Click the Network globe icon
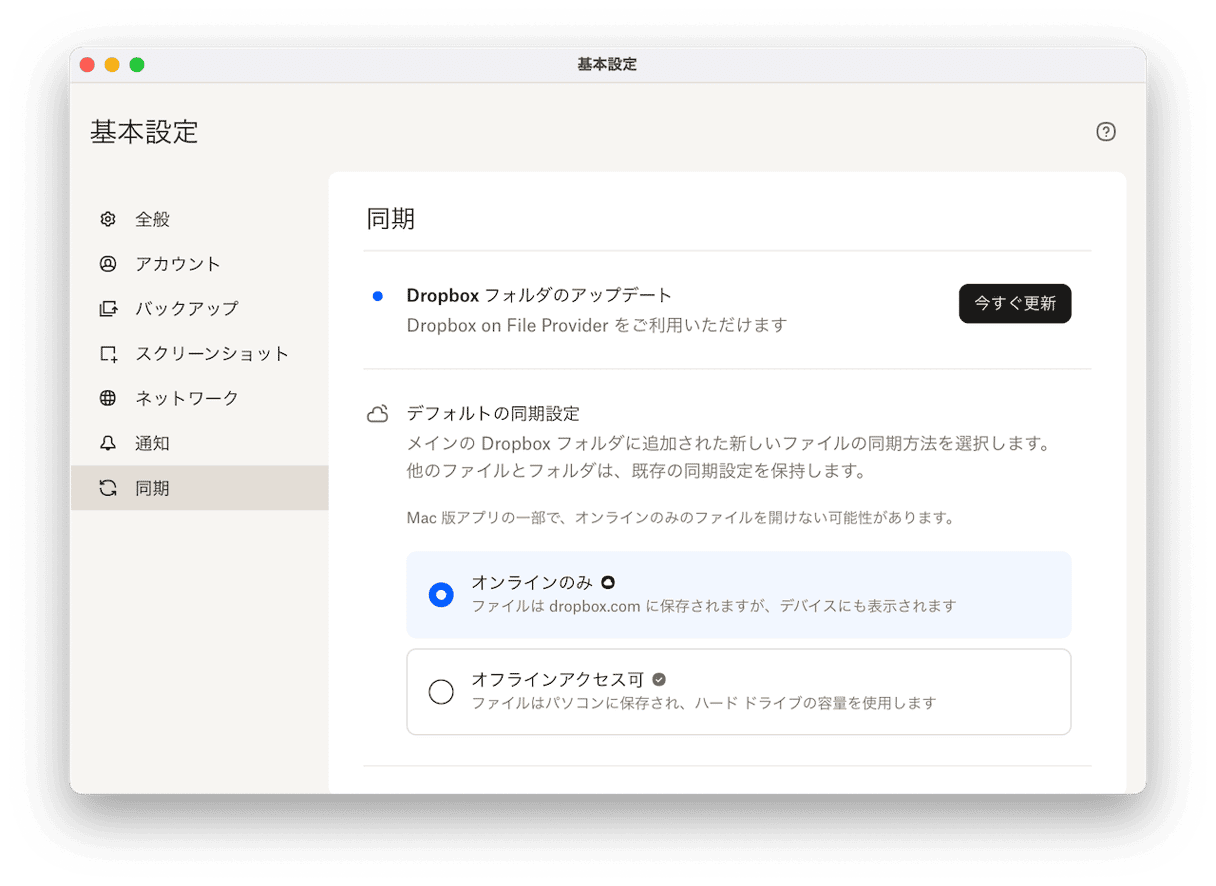1216x886 pixels. pyautogui.click(x=108, y=398)
